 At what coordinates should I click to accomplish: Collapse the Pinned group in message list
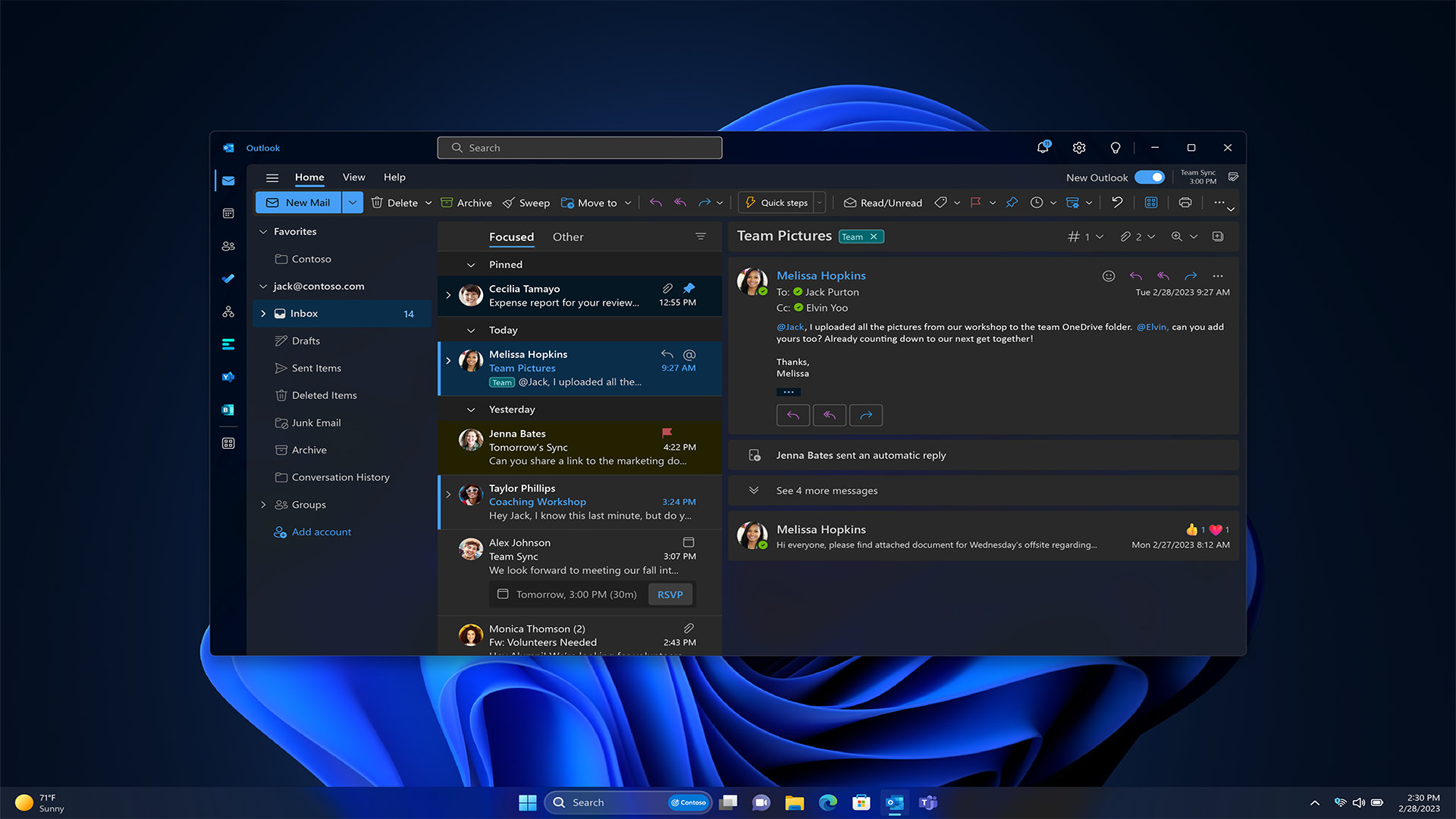coord(471,265)
